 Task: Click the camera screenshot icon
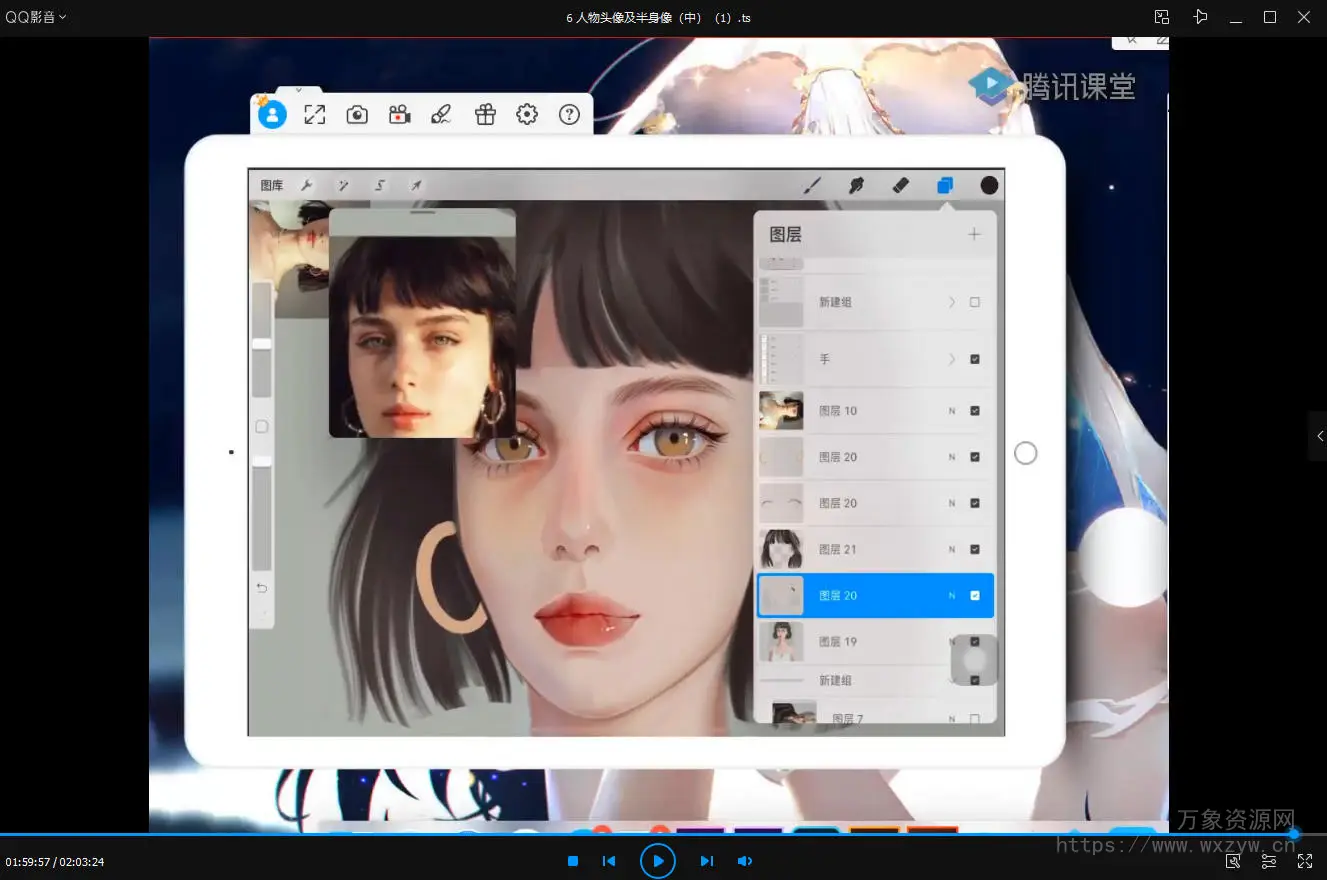[357, 115]
